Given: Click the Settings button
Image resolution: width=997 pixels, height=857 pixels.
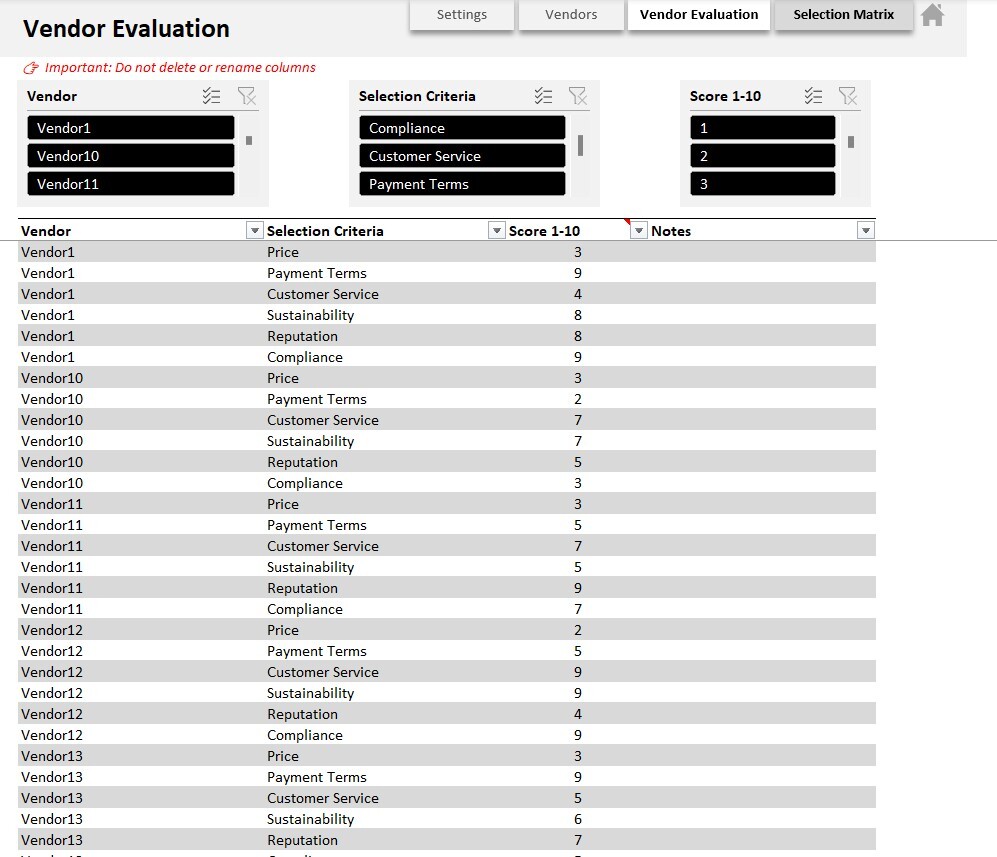Looking at the screenshot, I should [x=461, y=15].
